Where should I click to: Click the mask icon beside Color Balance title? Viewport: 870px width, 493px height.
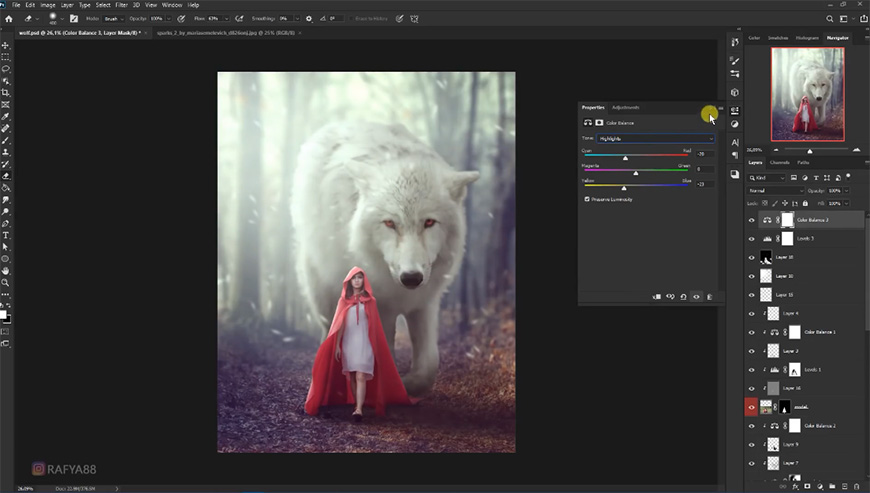point(599,123)
